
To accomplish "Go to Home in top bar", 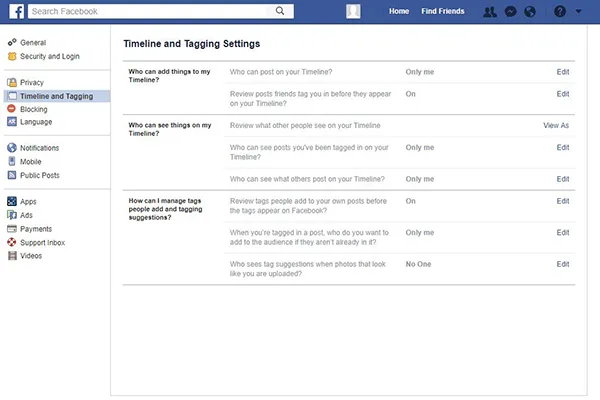I will pos(399,11).
